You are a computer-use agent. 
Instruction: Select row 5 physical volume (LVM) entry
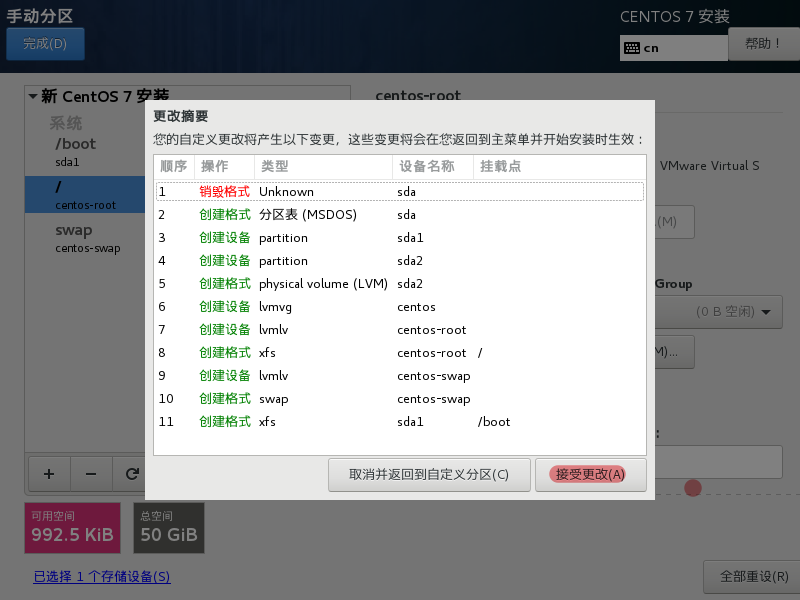(399, 284)
